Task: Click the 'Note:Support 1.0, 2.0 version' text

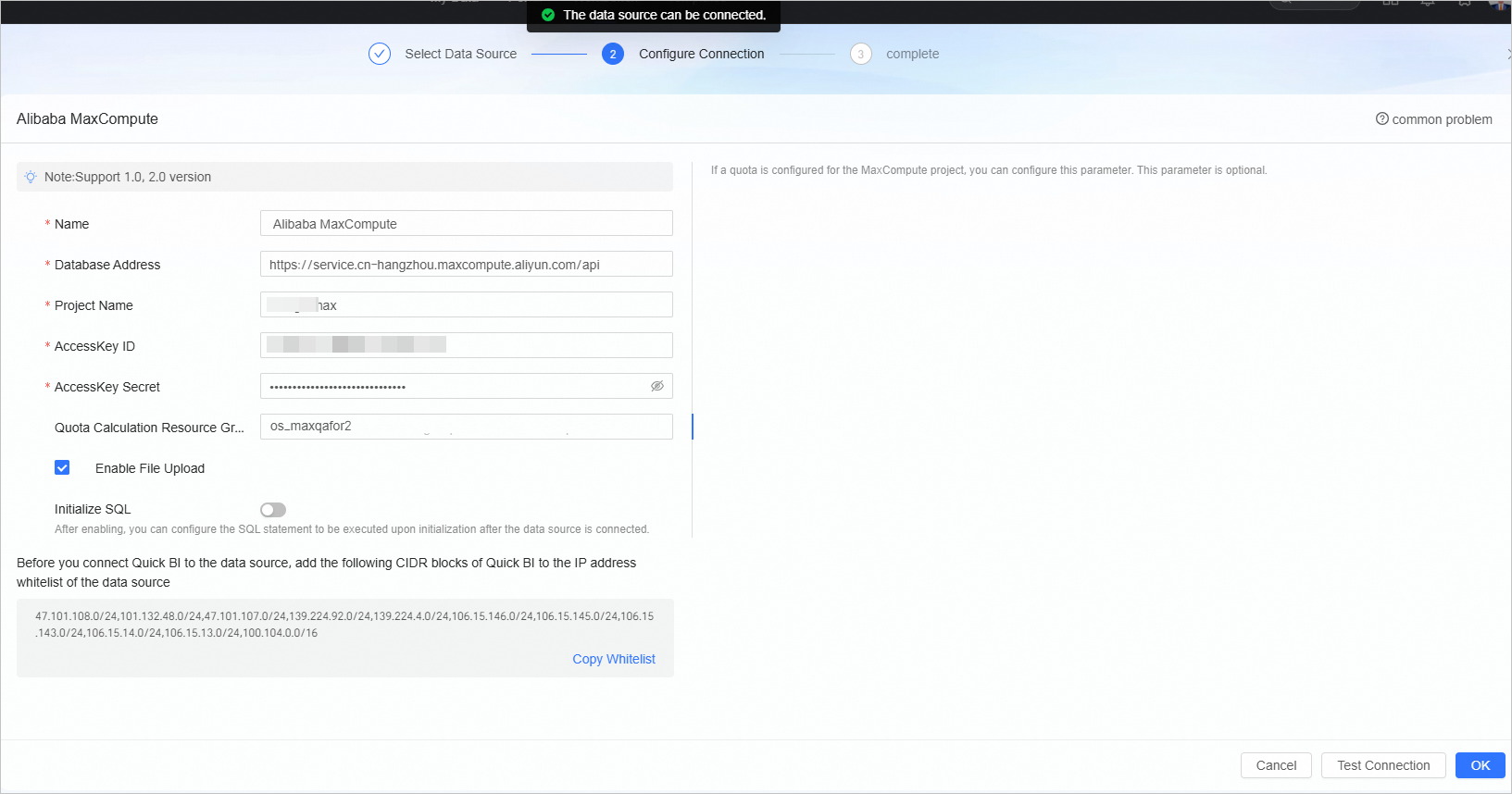Action: (x=128, y=177)
